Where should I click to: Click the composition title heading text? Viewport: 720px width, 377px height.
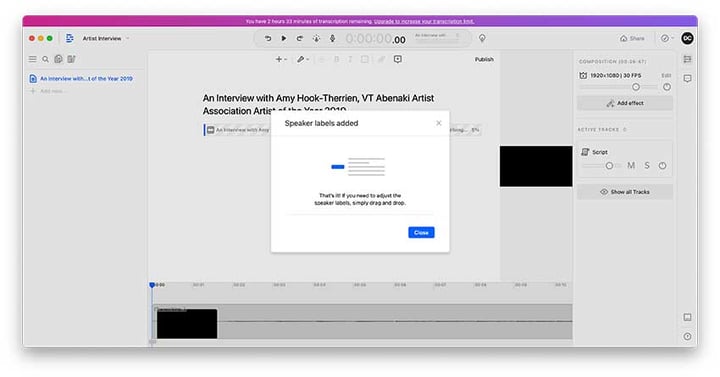coord(318,104)
